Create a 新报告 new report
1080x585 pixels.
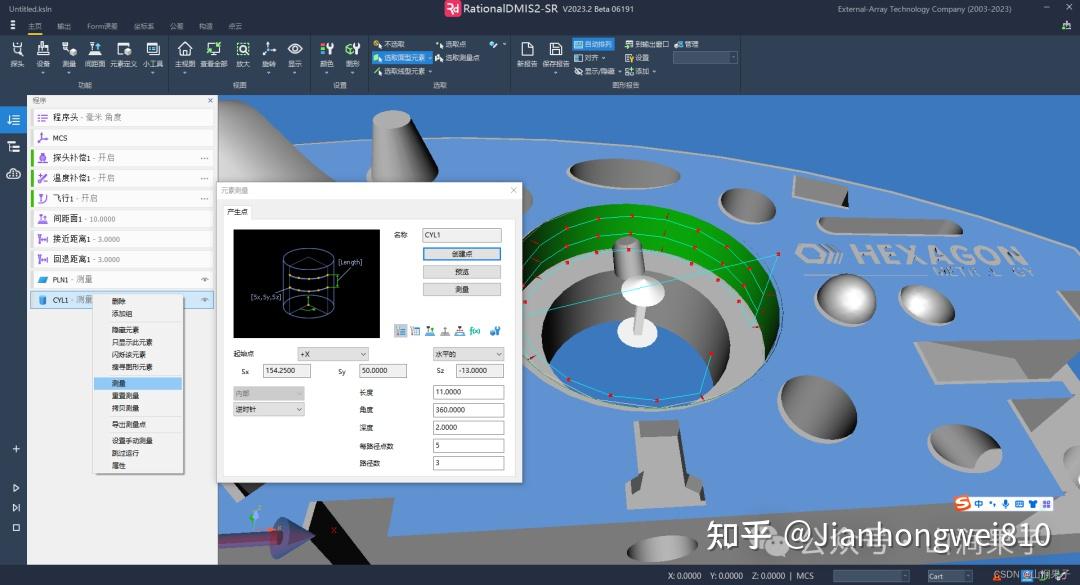[x=527, y=54]
